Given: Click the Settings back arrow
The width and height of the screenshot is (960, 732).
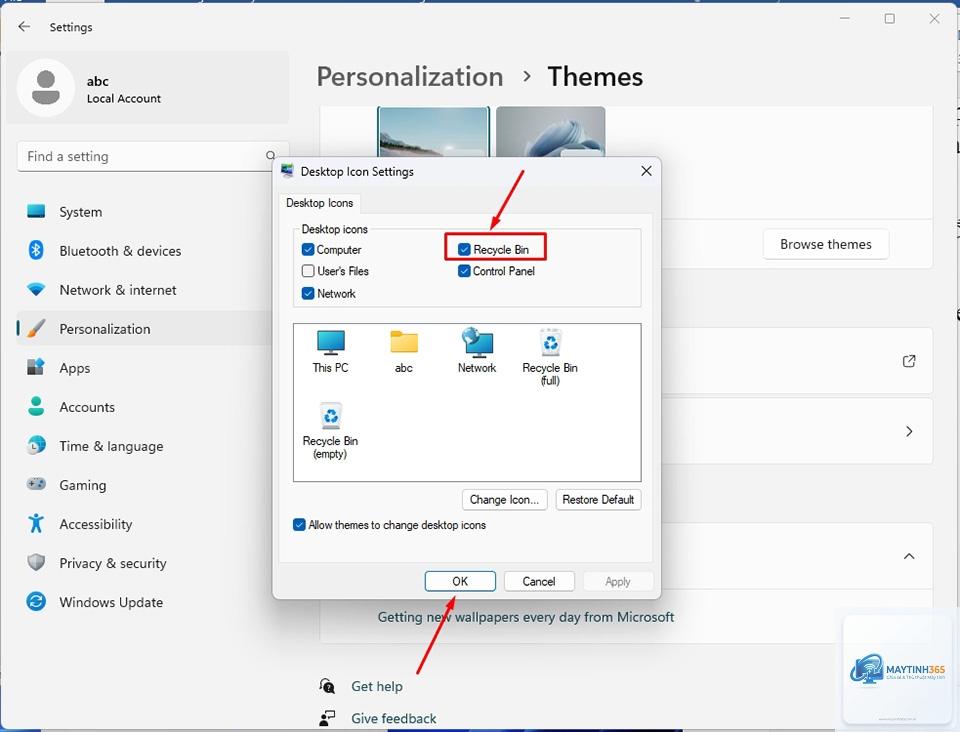Looking at the screenshot, I should click(x=24, y=26).
